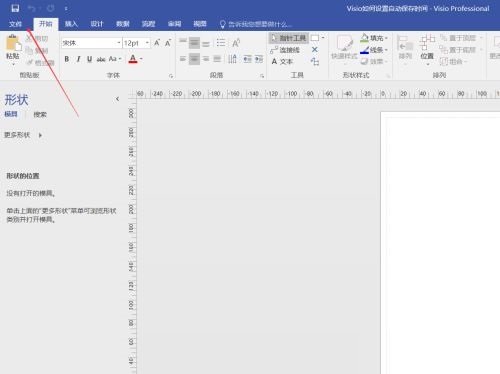Open the Font group dialog launcher
Screen dimensions: 500x374
coord(171,76)
